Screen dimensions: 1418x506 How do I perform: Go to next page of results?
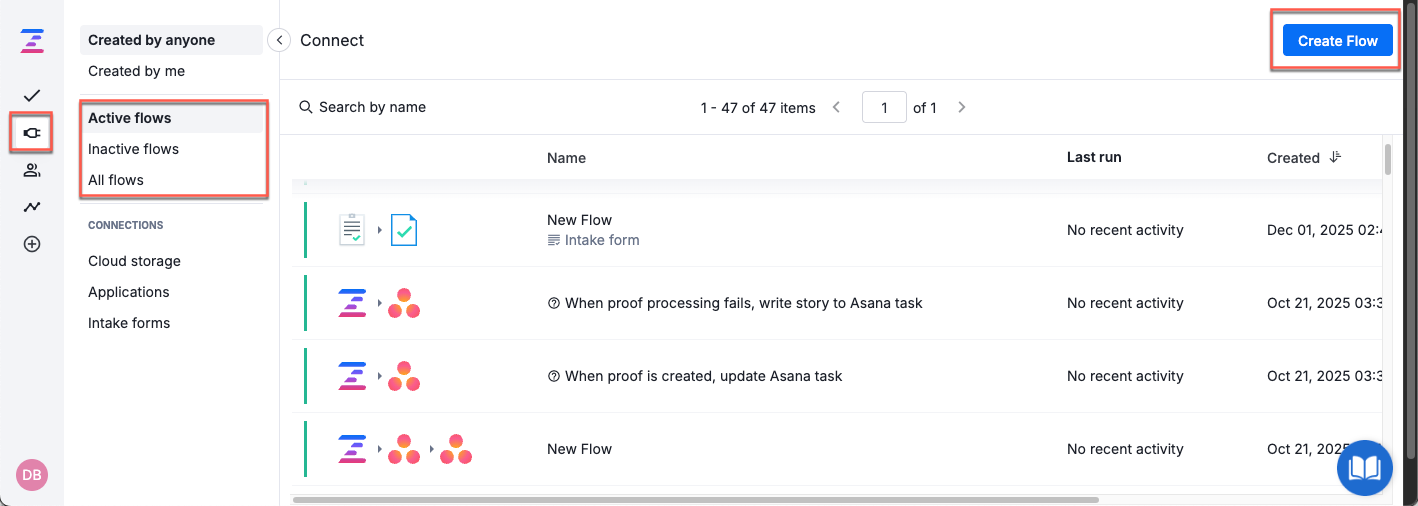click(x=962, y=108)
